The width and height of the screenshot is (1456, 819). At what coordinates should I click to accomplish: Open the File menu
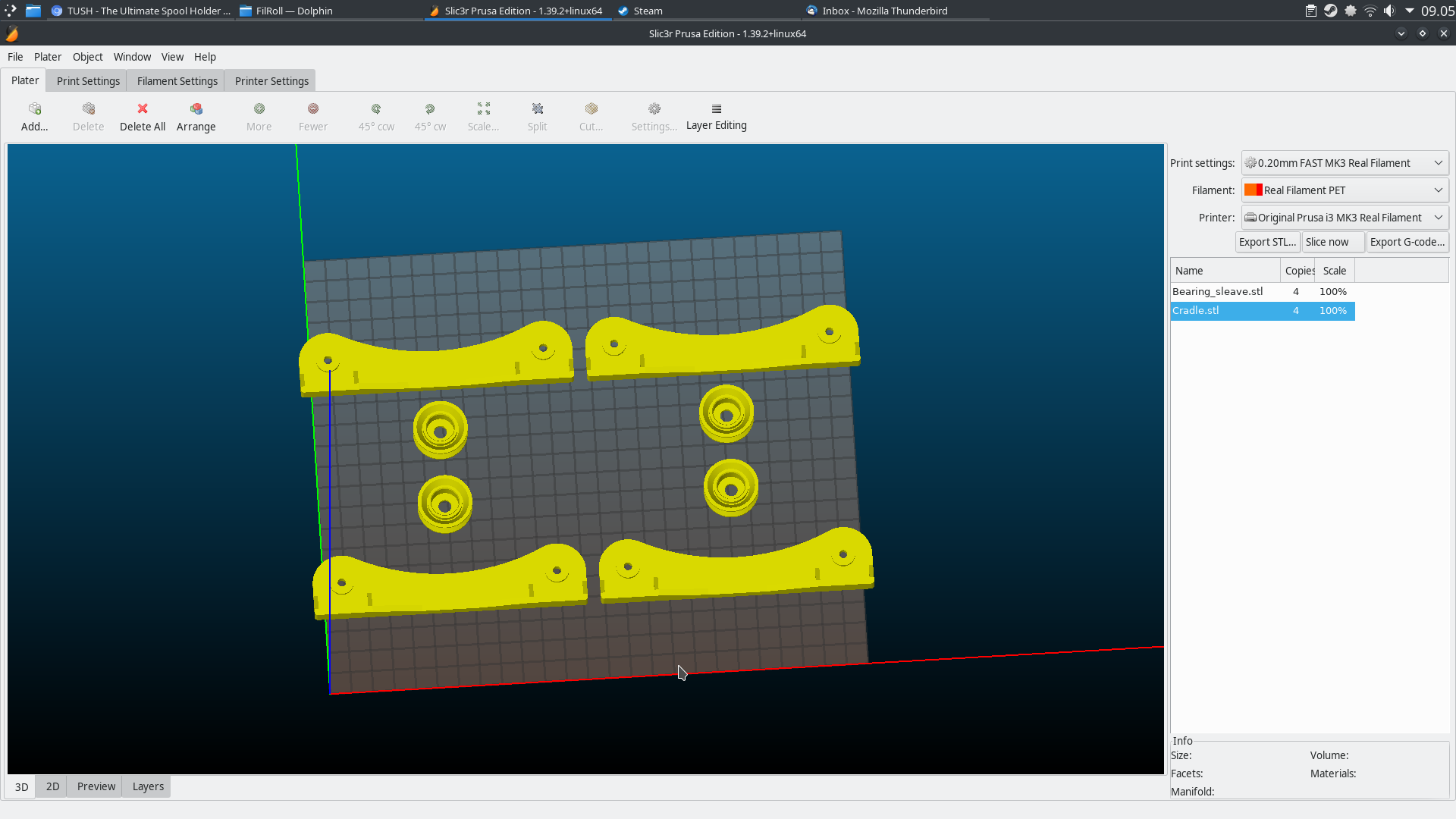[15, 57]
